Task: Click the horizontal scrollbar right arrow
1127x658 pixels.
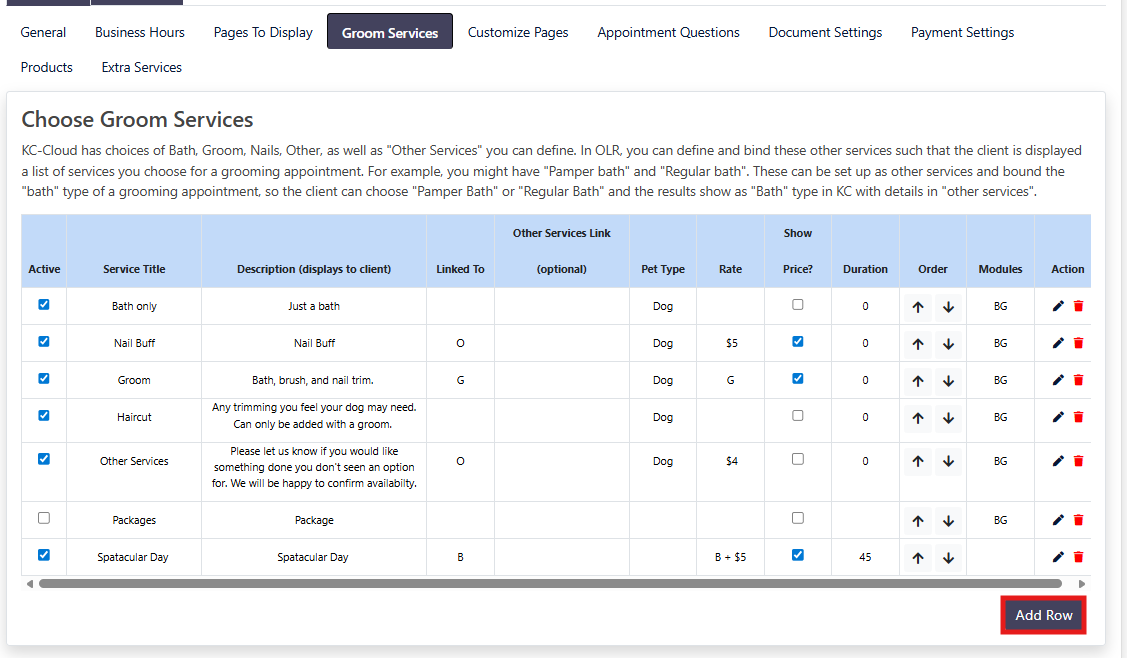Action: tap(1081, 583)
